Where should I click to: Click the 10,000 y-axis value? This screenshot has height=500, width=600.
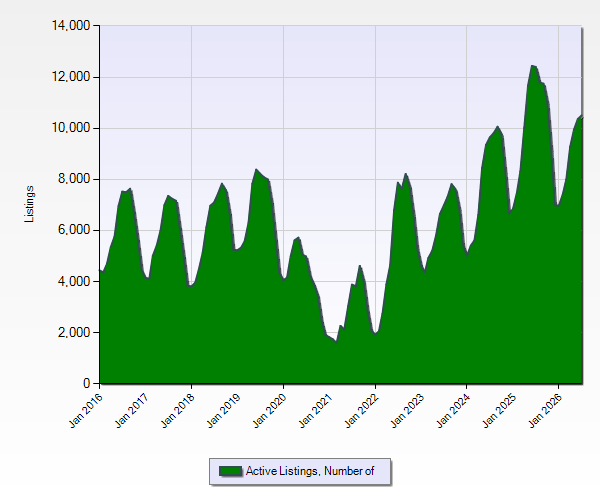coord(71,128)
